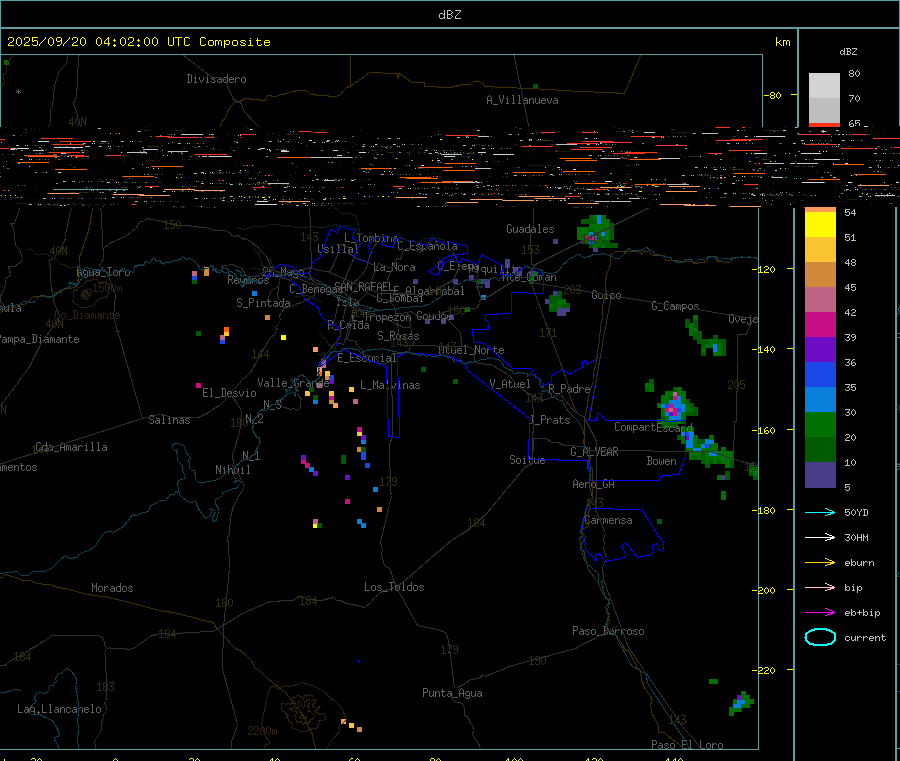Click the km axis unit label

[x=782, y=42]
